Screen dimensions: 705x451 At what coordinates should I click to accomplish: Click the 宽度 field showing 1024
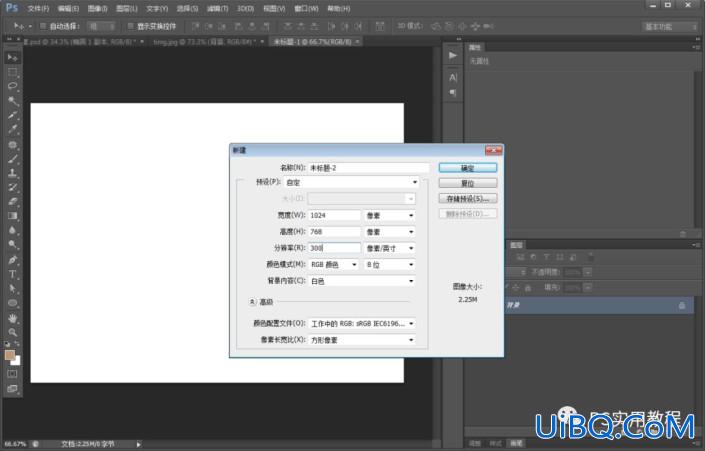(x=334, y=215)
